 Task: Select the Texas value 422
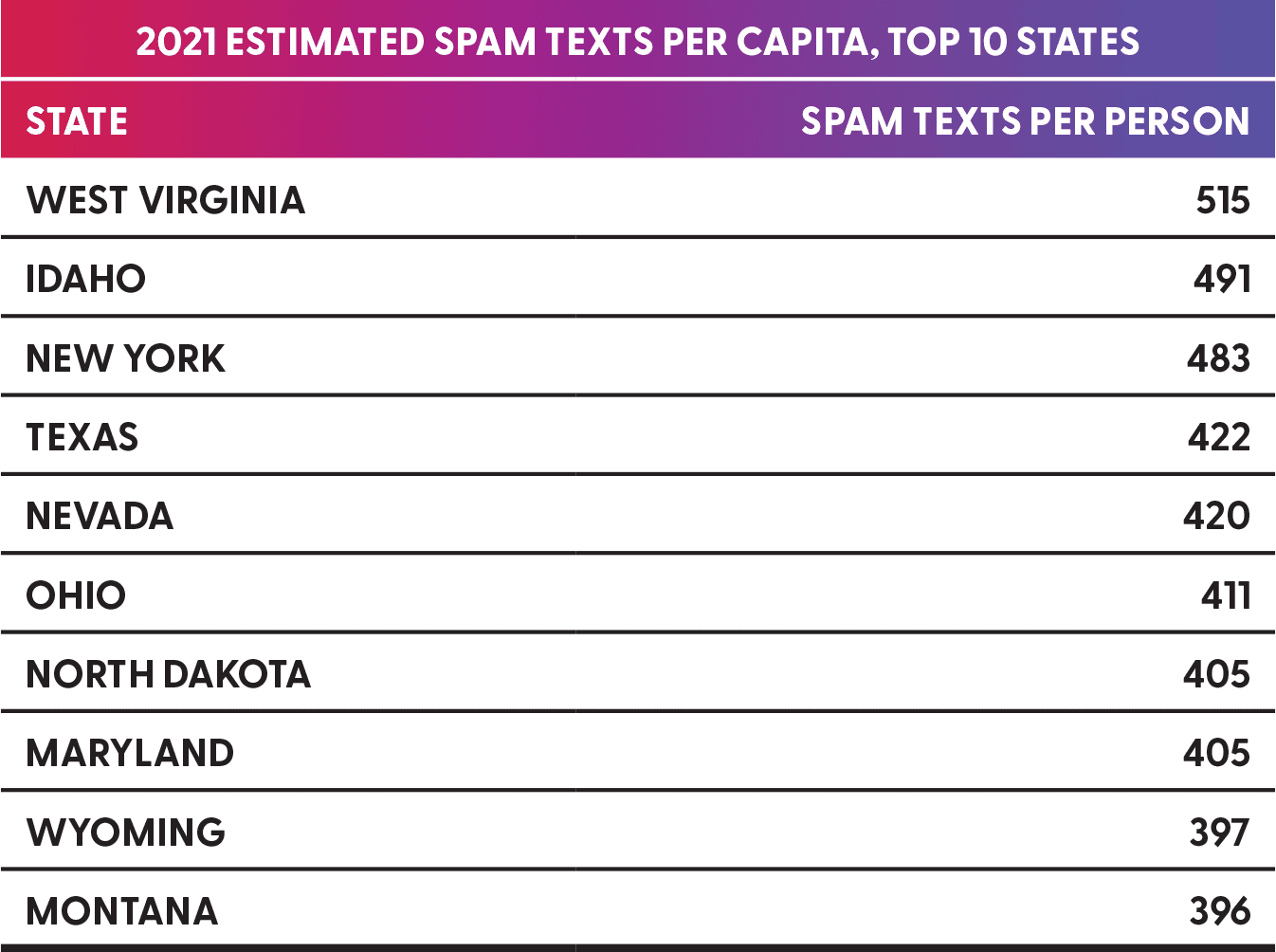point(1219,437)
